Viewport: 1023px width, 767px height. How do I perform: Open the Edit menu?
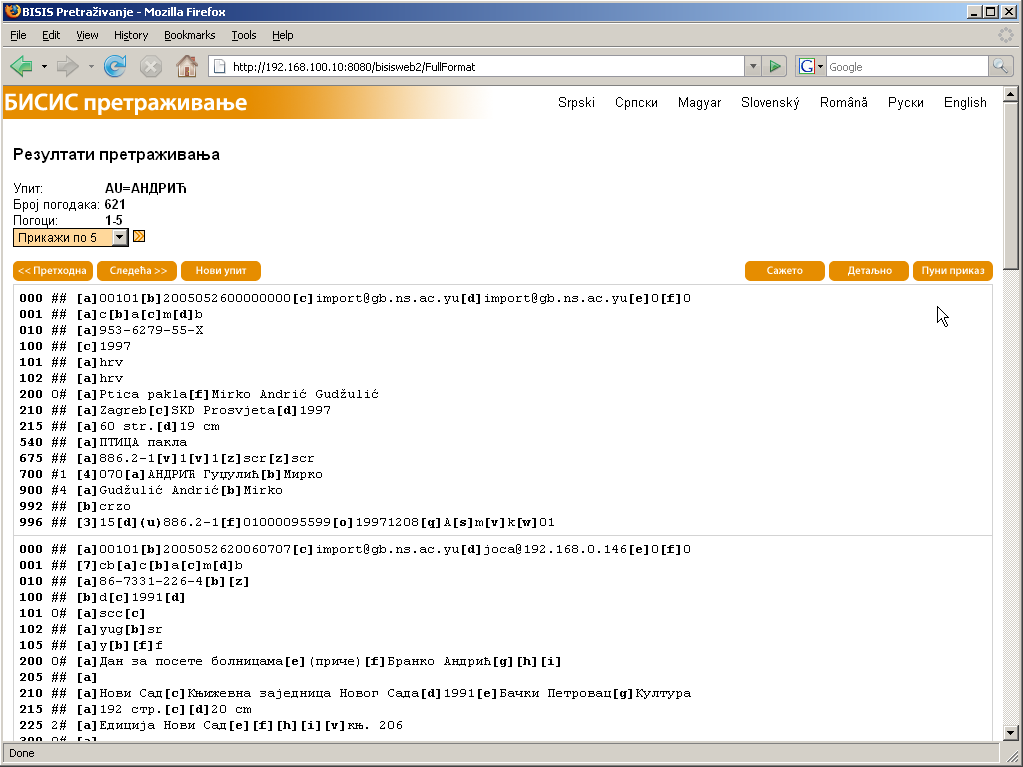tap(51, 35)
